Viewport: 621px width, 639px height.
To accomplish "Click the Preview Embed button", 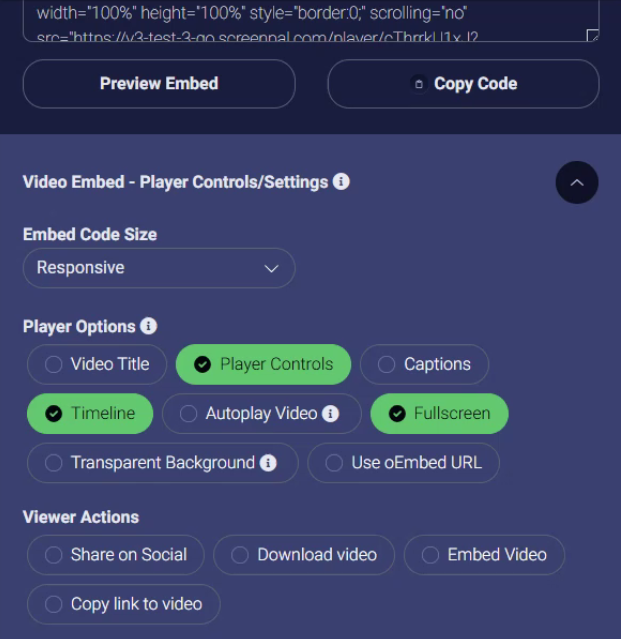I will click(x=159, y=84).
